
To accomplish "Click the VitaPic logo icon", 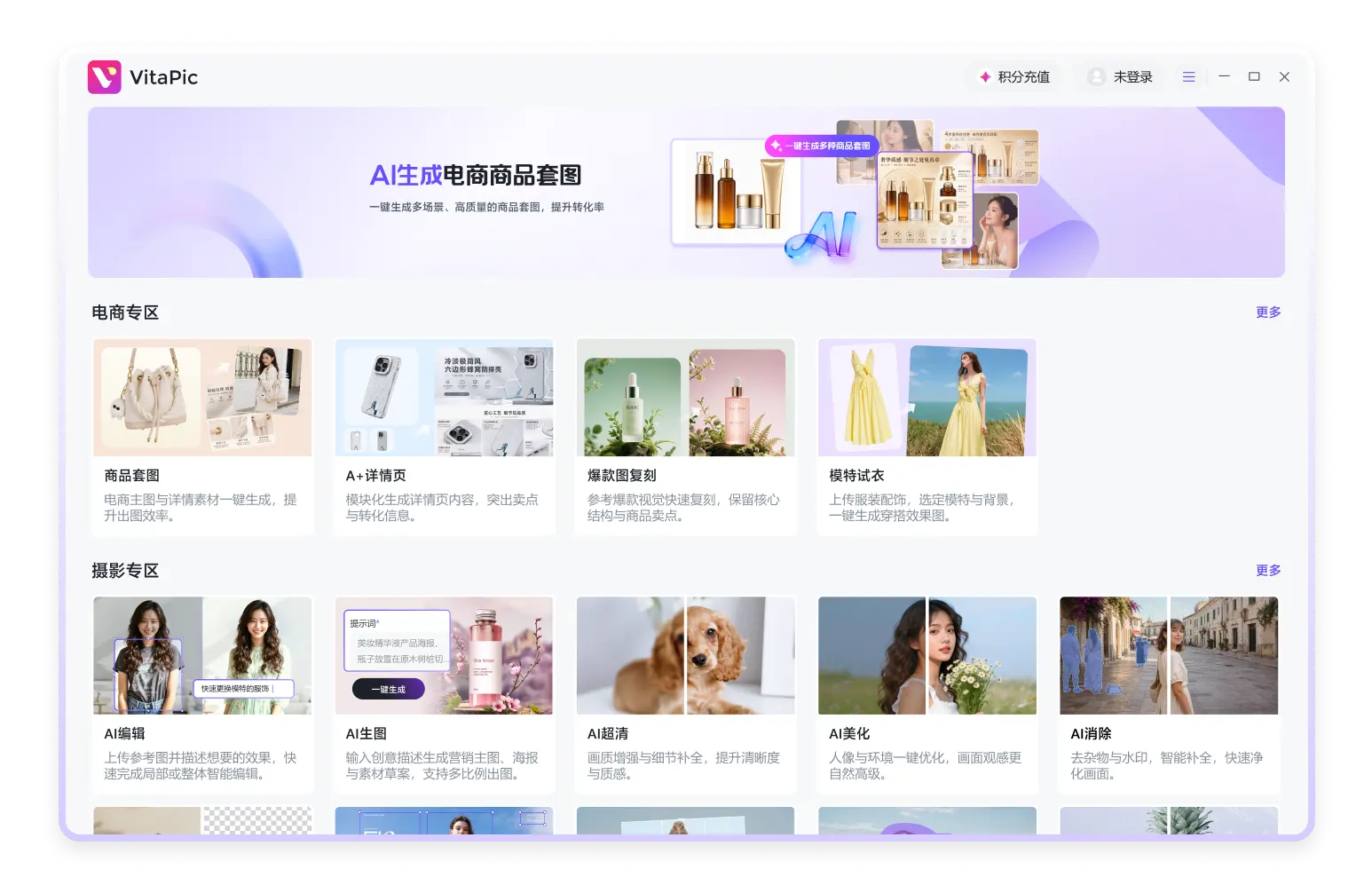I will (104, 77).
